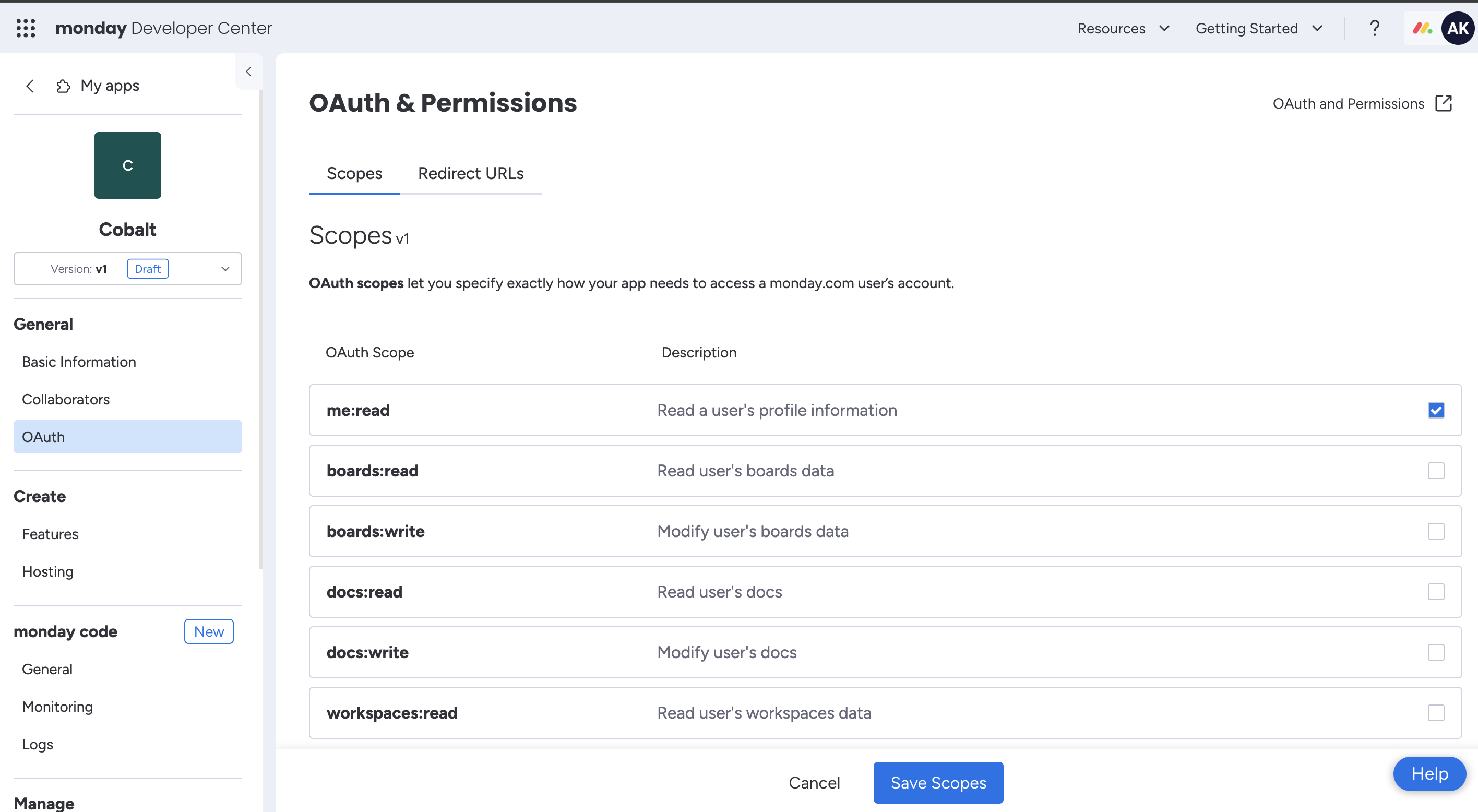This screenshot has width=1478, height=812.
Task: Click the back arrow beside My apps
Action: click(x=30, y=86)
